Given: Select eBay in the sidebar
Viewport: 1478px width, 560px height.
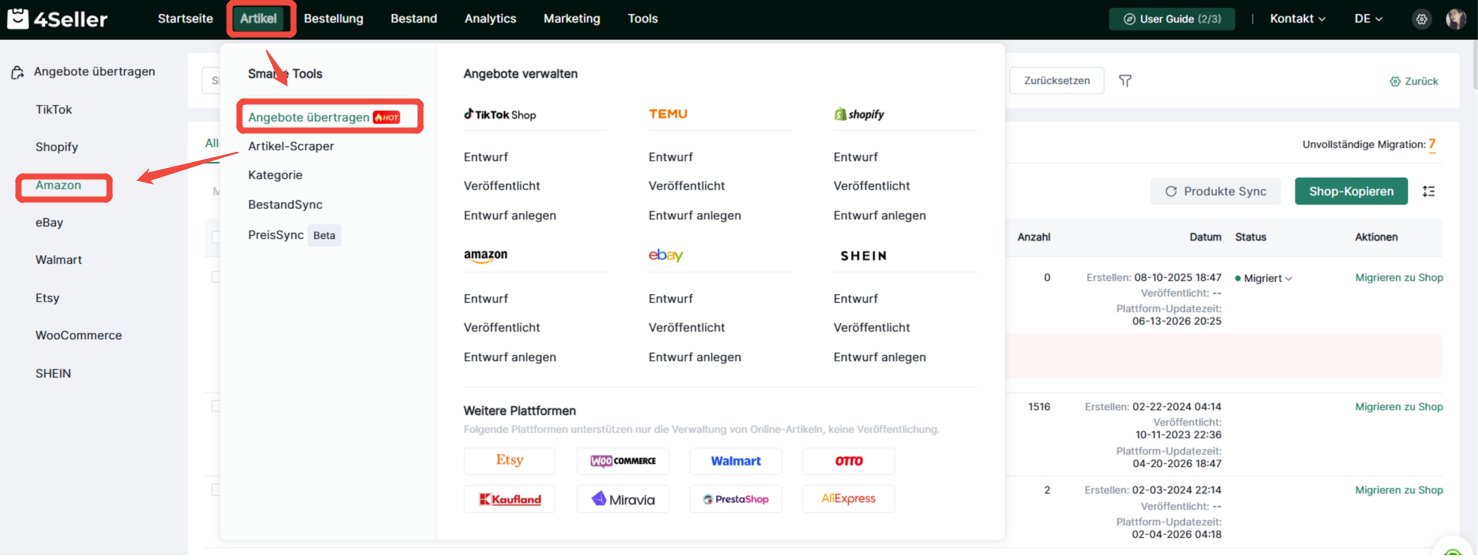Looking at the screenshot, I should (x=49, y=222).
